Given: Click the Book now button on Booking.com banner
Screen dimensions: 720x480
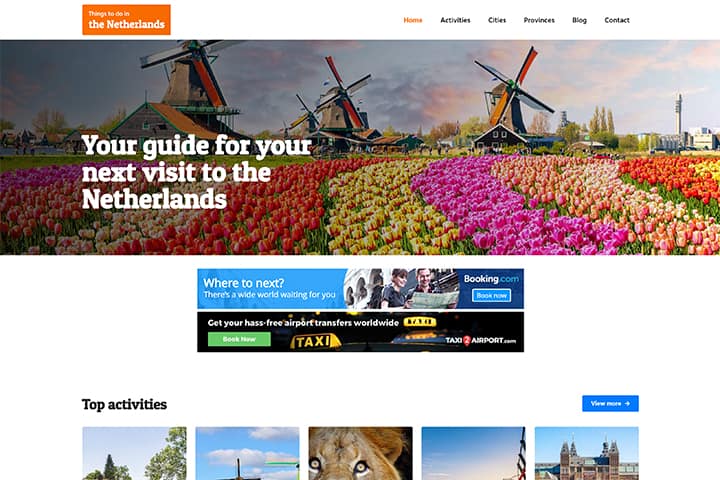Looking at the screenshot, I should pos(491,295).
